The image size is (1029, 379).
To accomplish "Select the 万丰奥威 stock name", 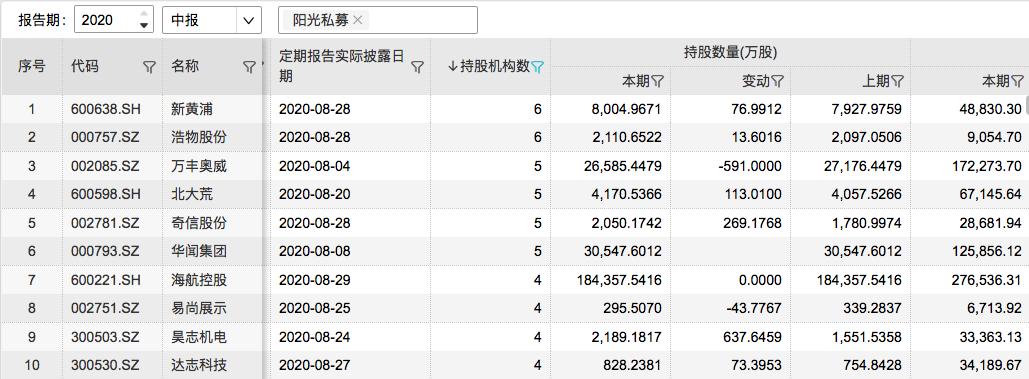I will (199, 166).
